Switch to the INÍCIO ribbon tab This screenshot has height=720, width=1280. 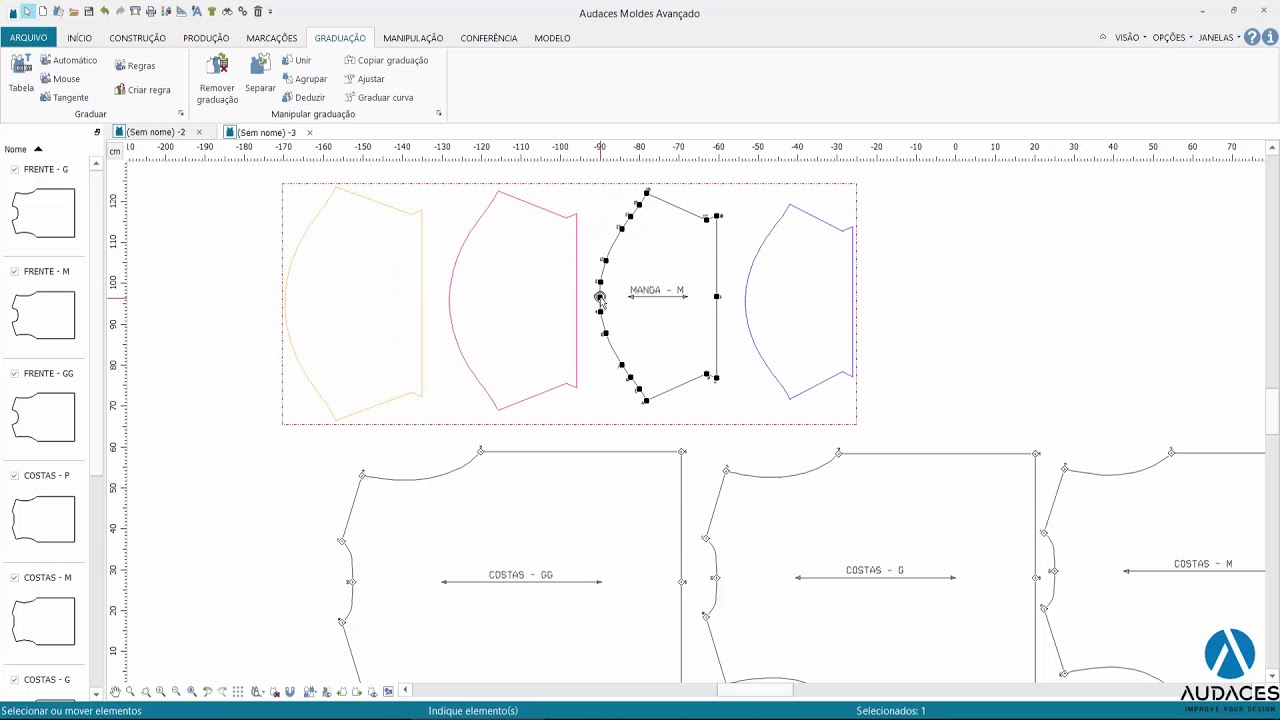tap(80, 38)
